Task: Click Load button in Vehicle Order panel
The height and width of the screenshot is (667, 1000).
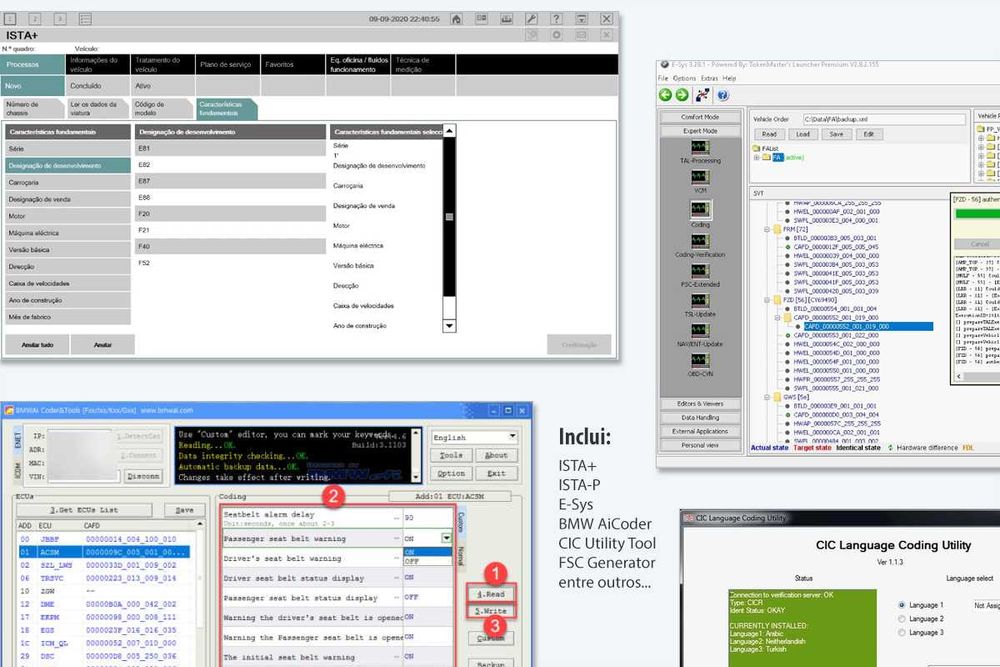Action: (803, 134)
